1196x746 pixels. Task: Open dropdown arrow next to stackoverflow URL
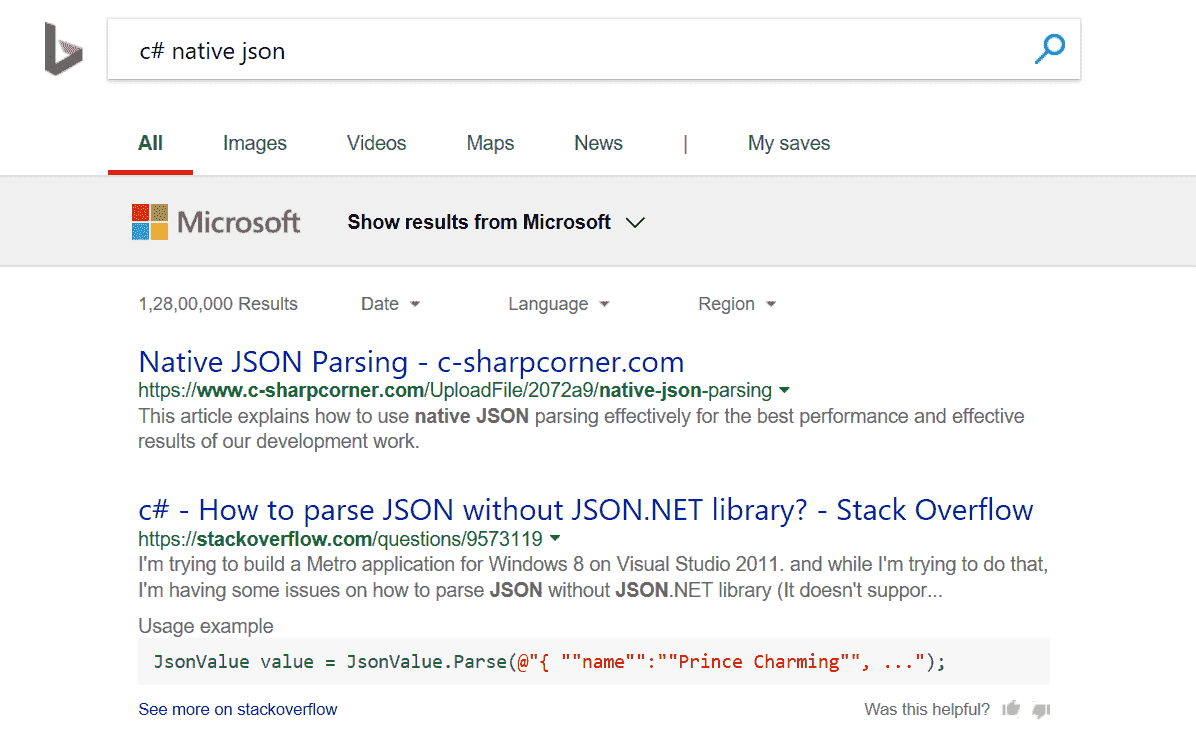pyautogui.click(x=555, y=539)
